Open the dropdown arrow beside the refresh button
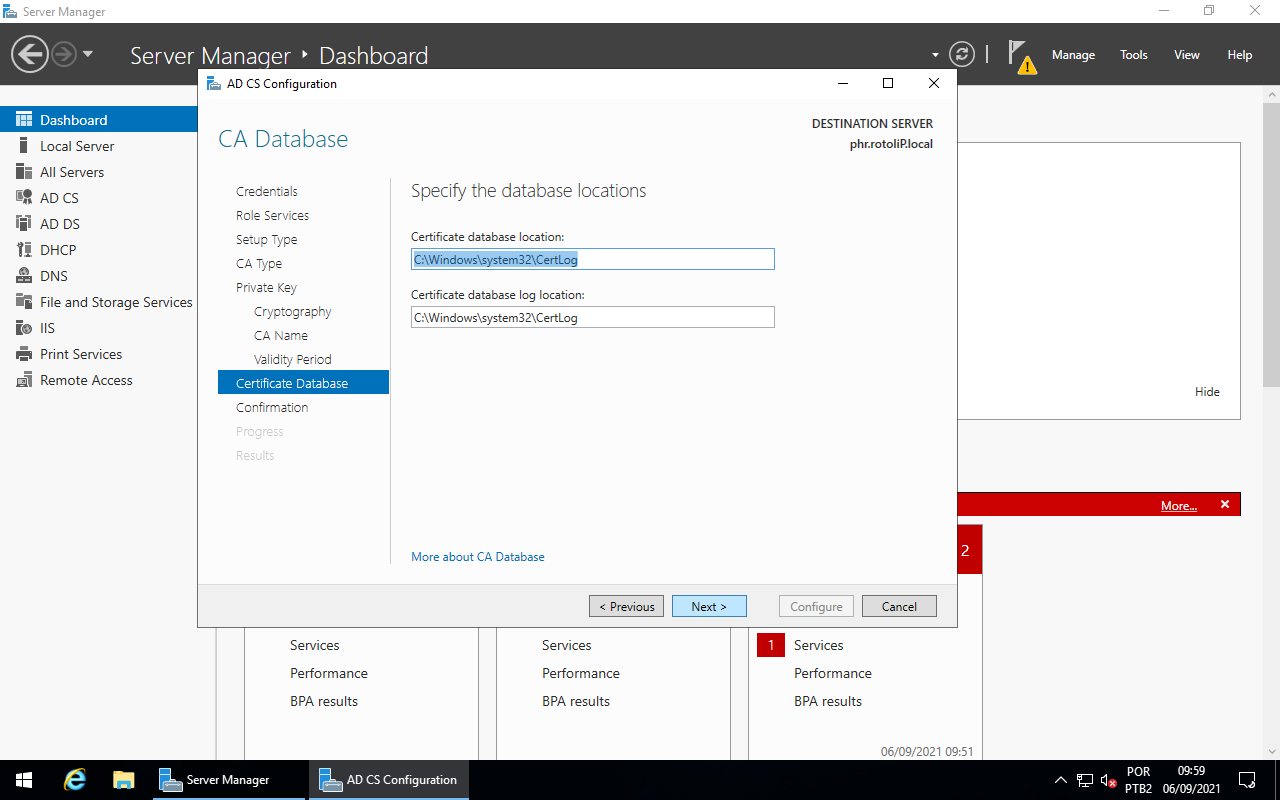 pyautogui.click(x=933, y=54)
